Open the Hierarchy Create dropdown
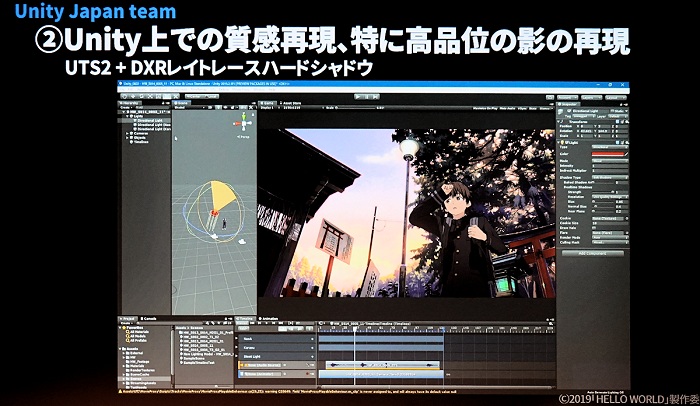This screenshot has width=700, height=406. click(x=126, y=108)
